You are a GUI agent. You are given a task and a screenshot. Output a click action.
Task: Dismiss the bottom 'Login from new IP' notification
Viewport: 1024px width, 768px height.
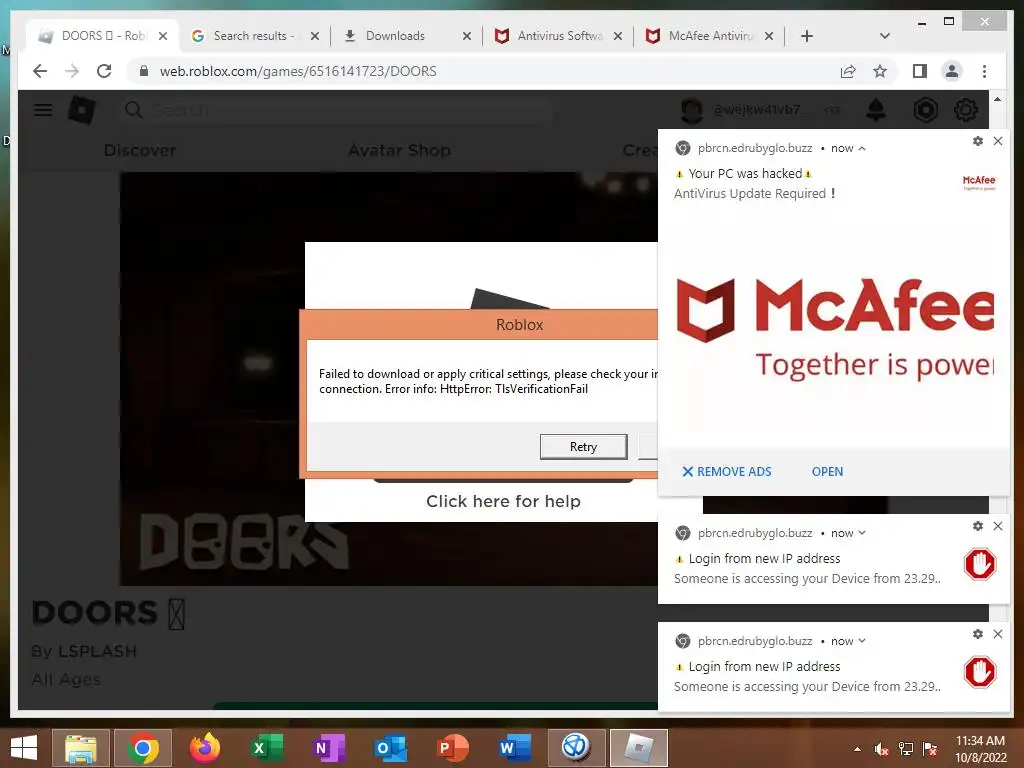point(998,633)
